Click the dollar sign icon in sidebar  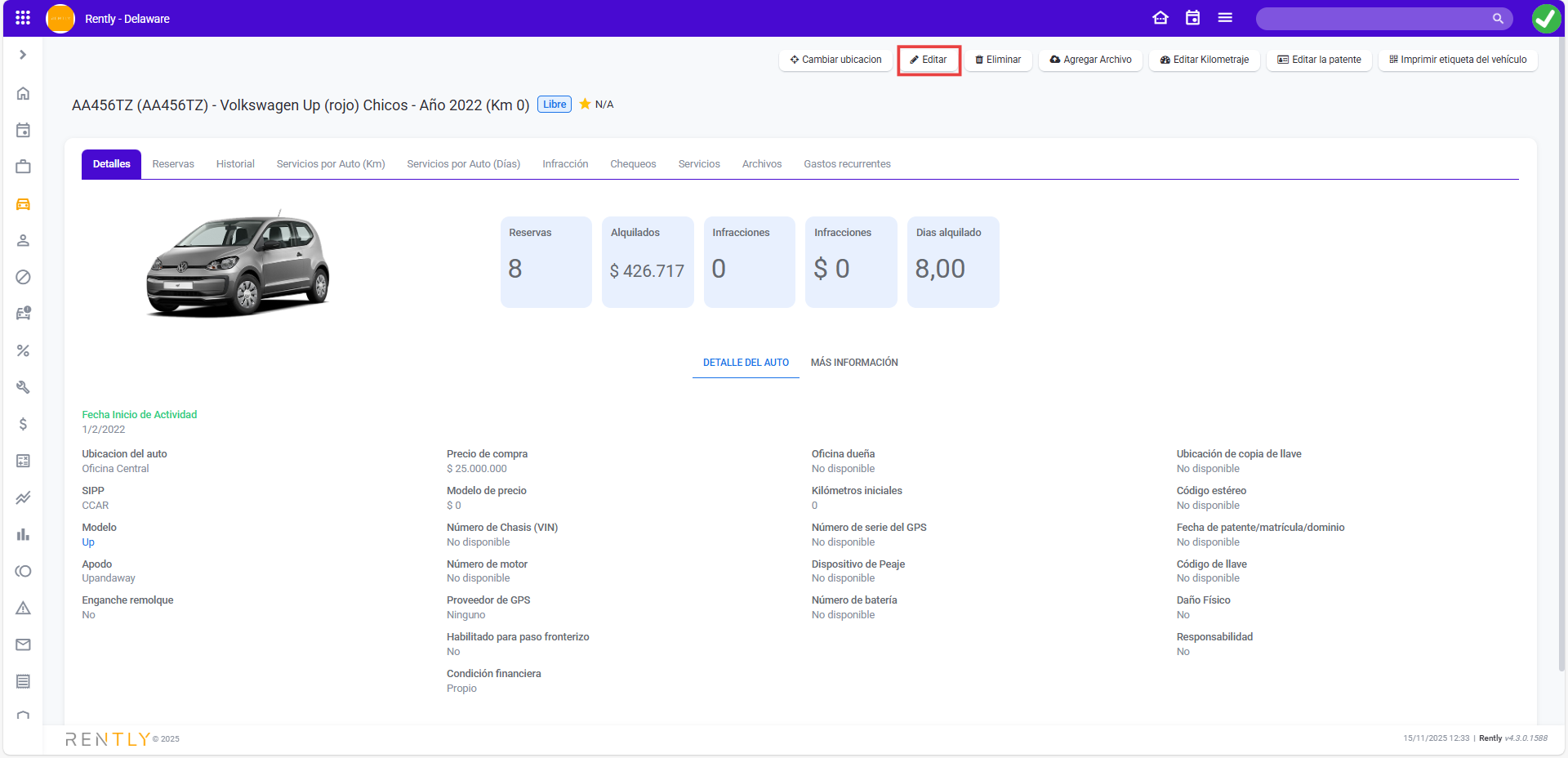coord(23,424)
